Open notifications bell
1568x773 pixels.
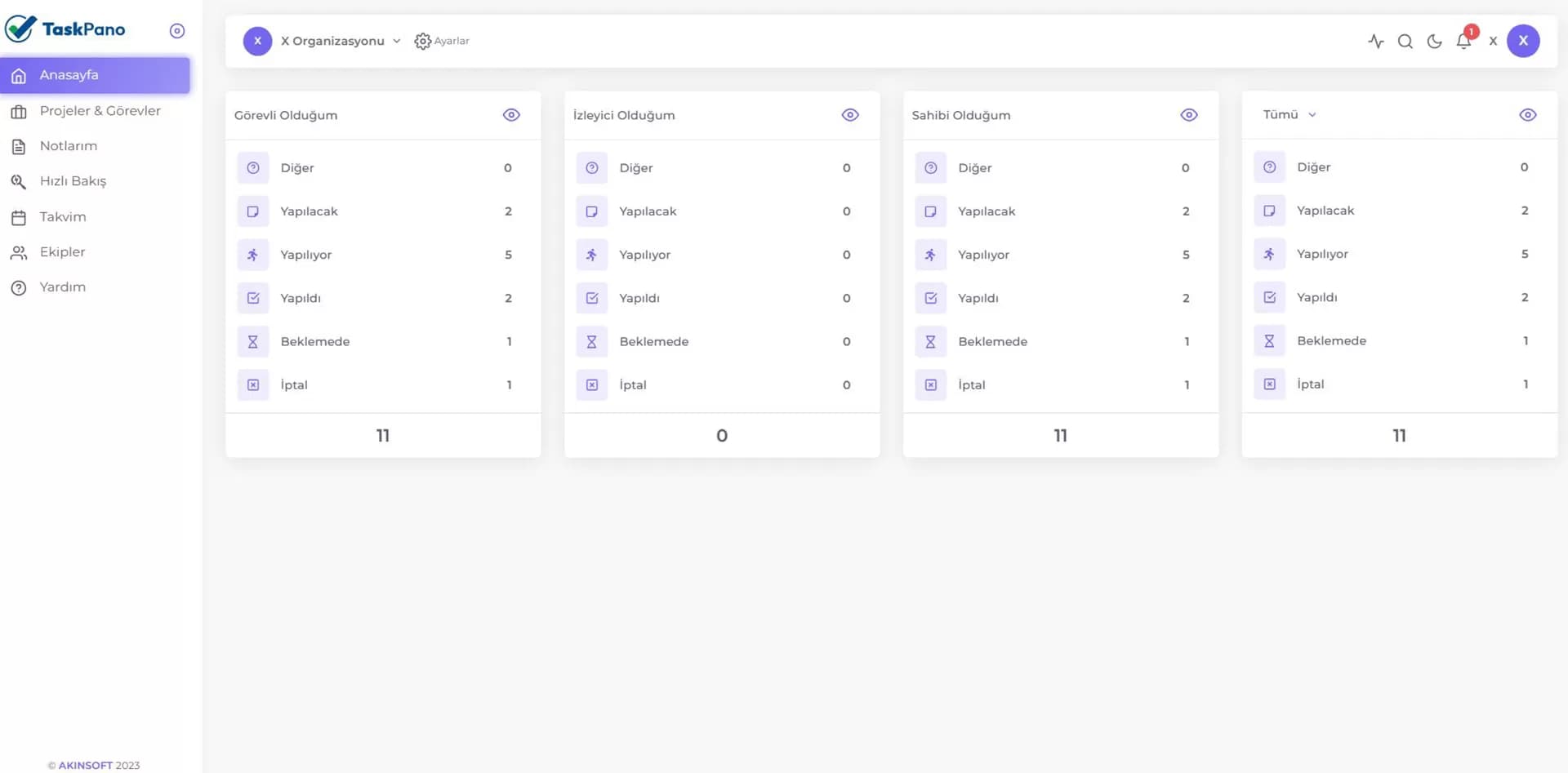coord(1463,41)
